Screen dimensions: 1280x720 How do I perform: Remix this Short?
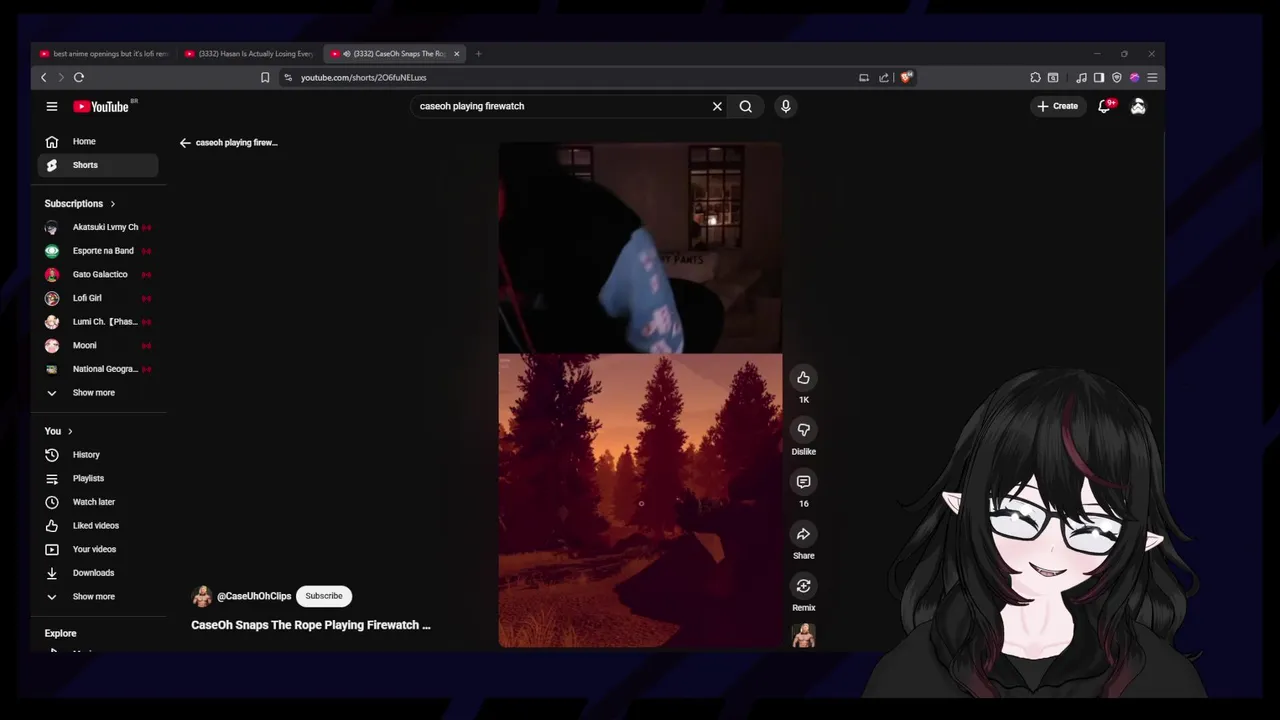(x=803, y=585)
